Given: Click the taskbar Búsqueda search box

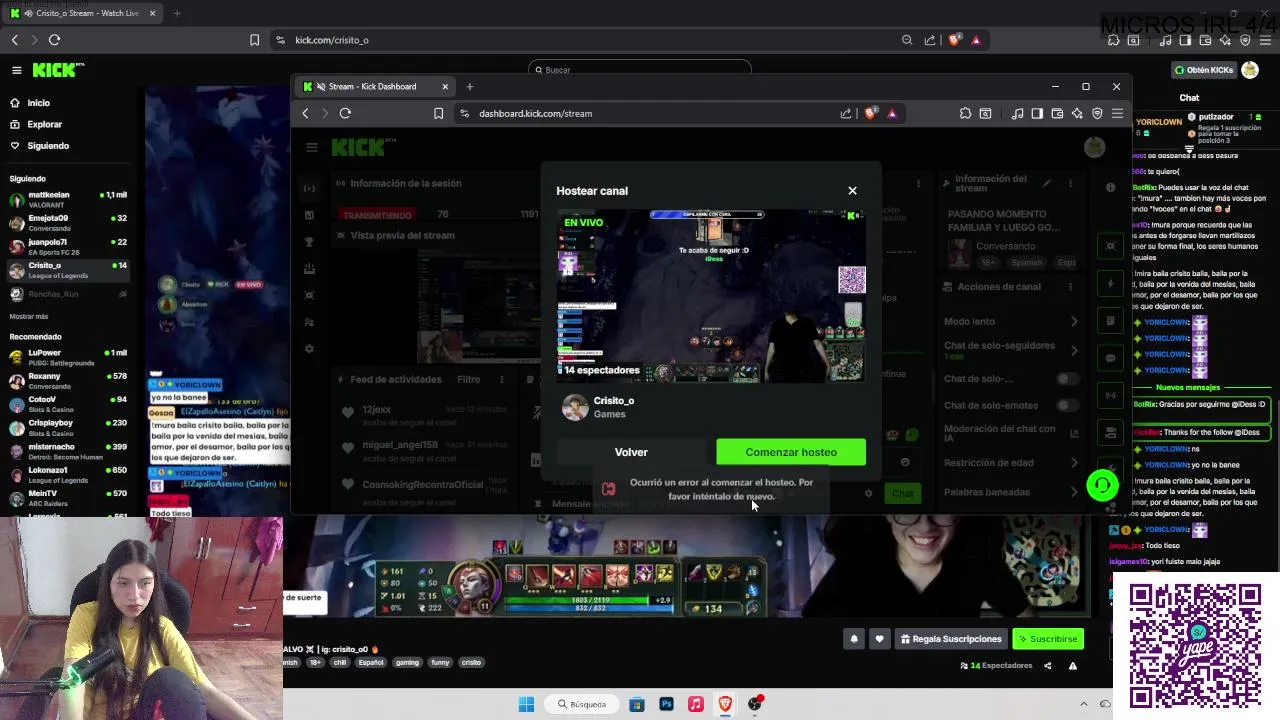Looking at the screenshot, I should click(582, 704).
